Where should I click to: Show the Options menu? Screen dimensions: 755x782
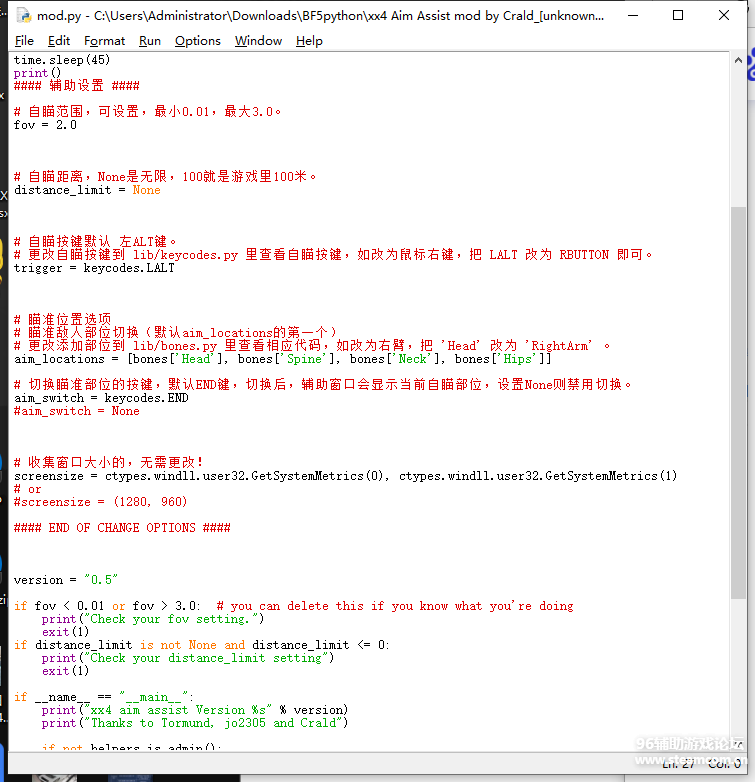click(197, 41)
